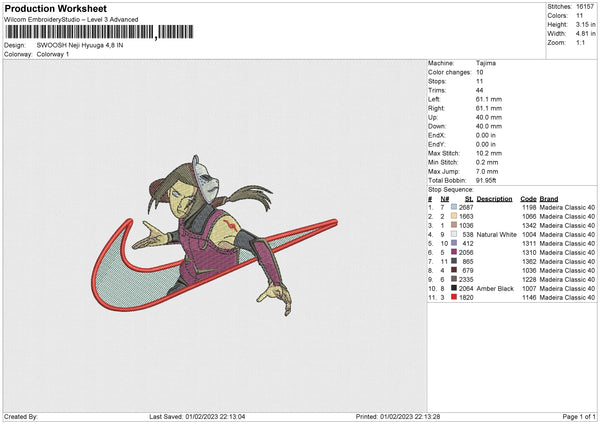Click the Total Bobbin value 91.95ft

point(486,180)
